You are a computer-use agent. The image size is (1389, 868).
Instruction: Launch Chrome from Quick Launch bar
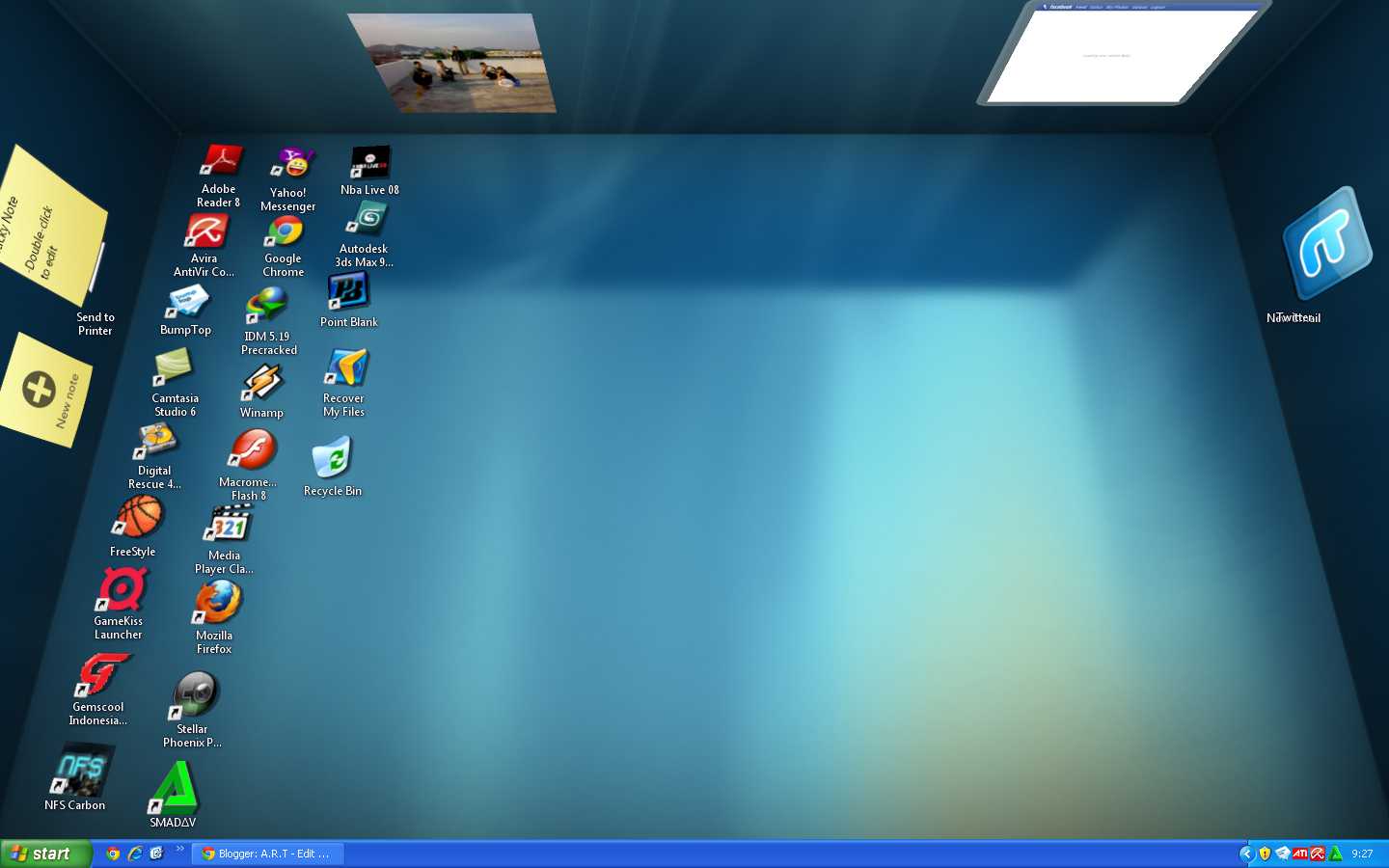(113, 854)
